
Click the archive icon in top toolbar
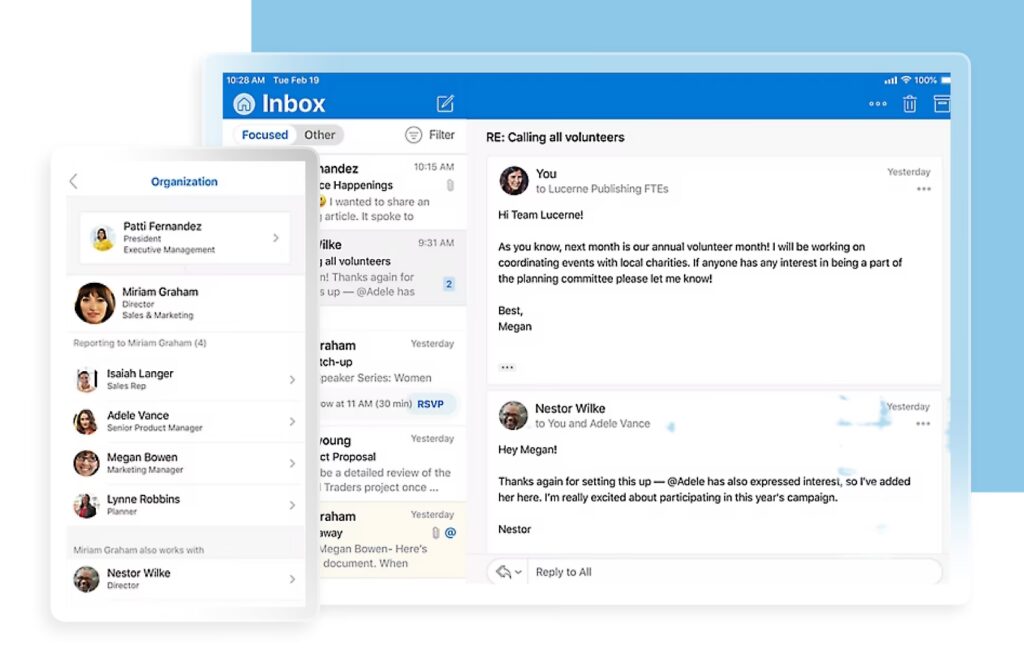coord(941,104)
